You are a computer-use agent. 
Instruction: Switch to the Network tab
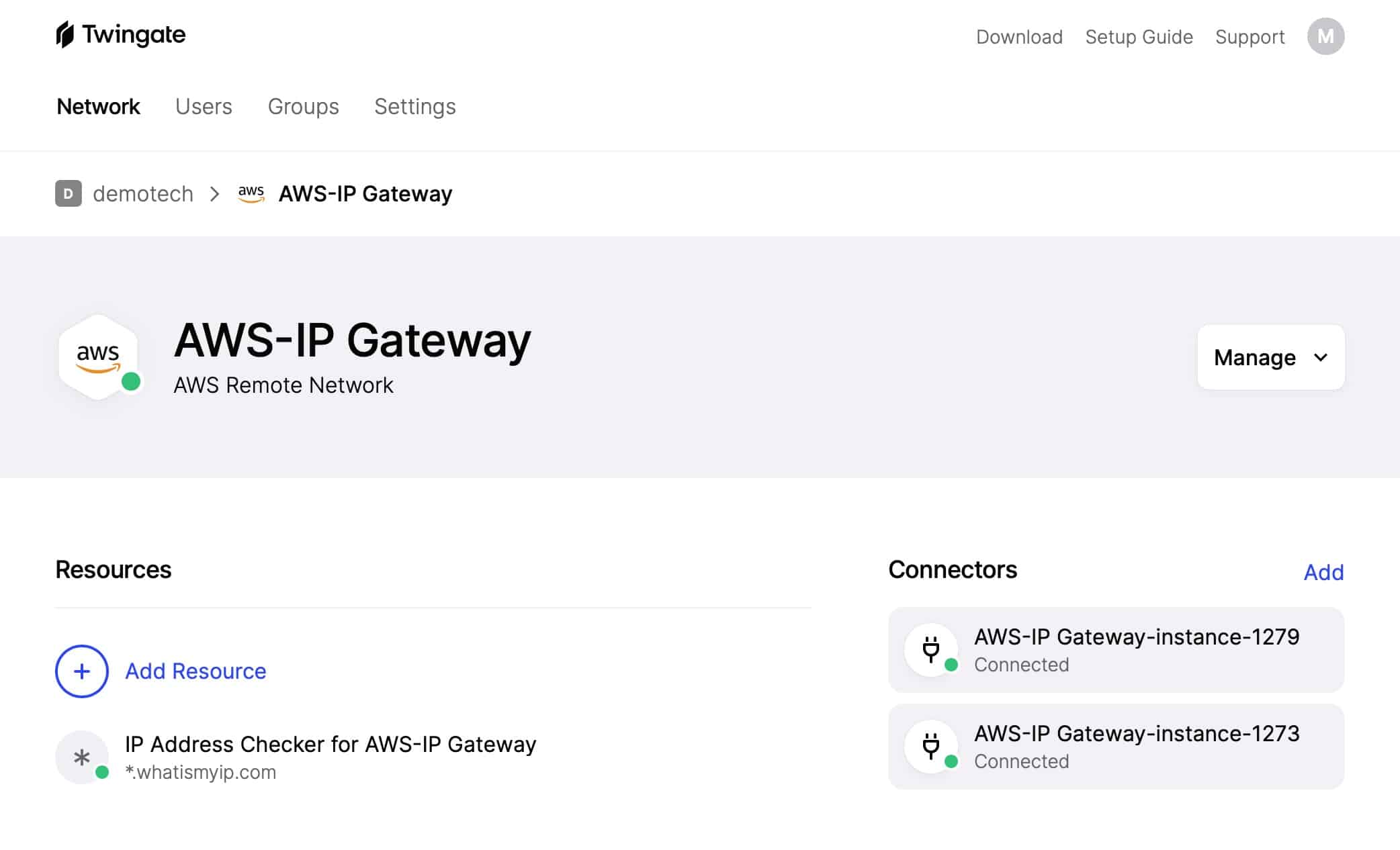[98, 107]
